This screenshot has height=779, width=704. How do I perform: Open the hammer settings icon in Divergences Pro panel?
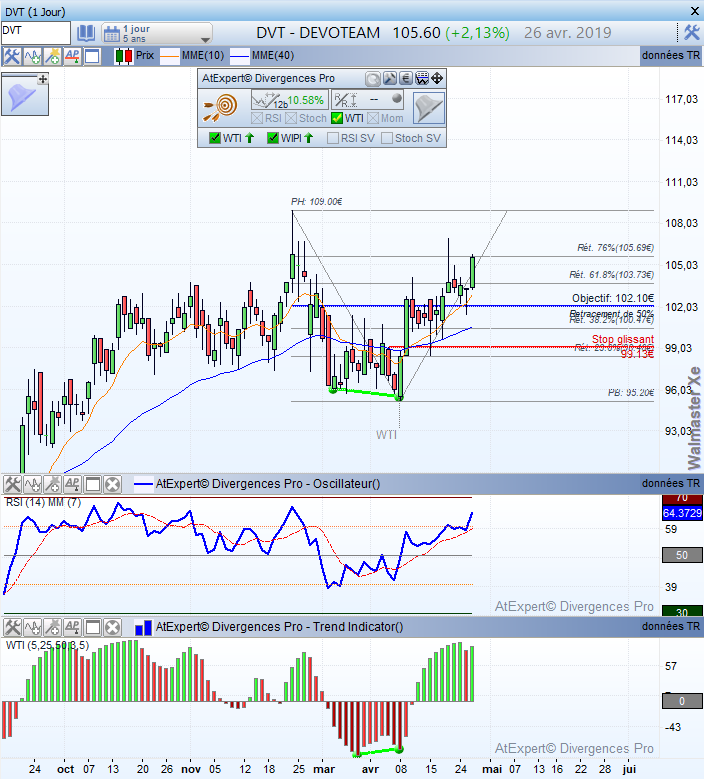click(390, 78)
